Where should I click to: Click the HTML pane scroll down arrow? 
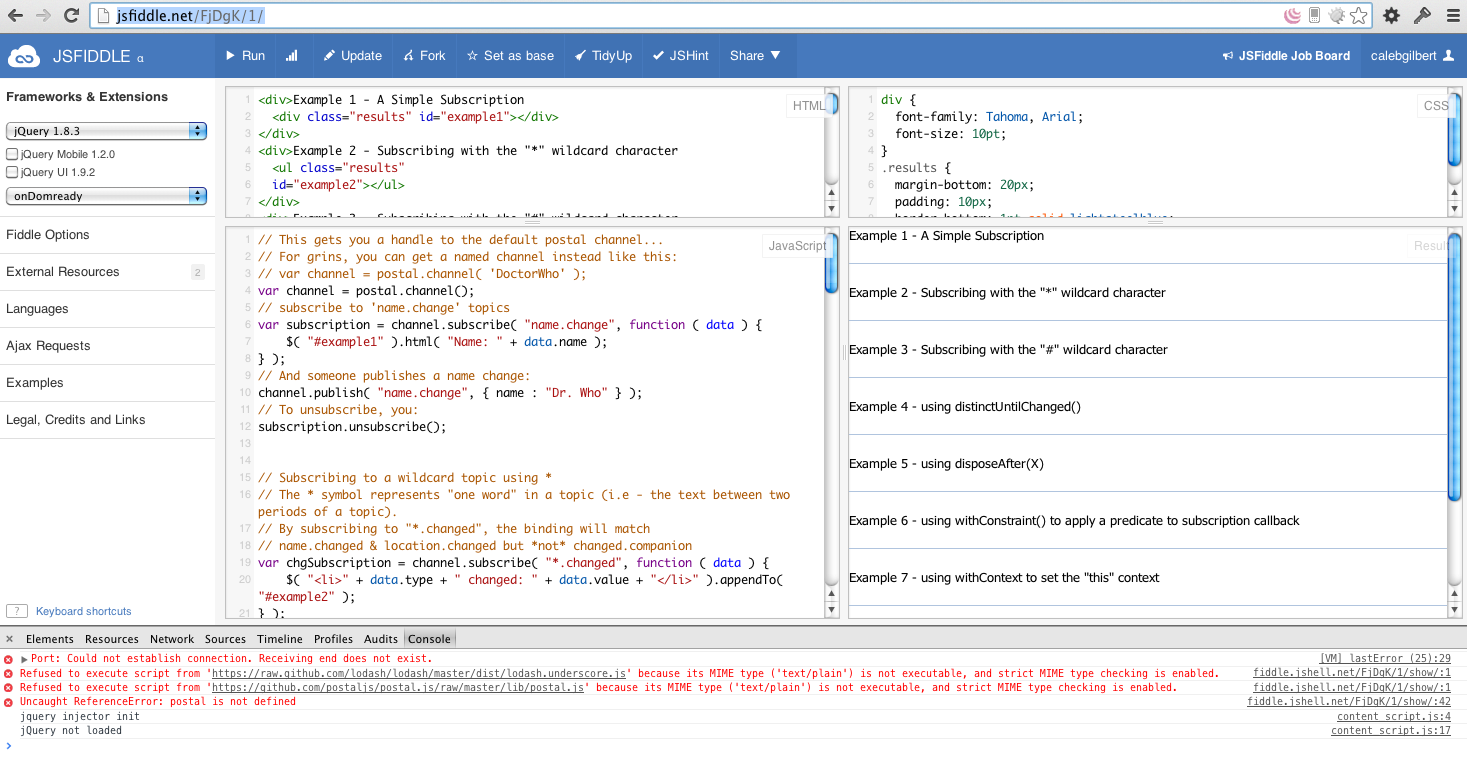[x=832, y=209]
